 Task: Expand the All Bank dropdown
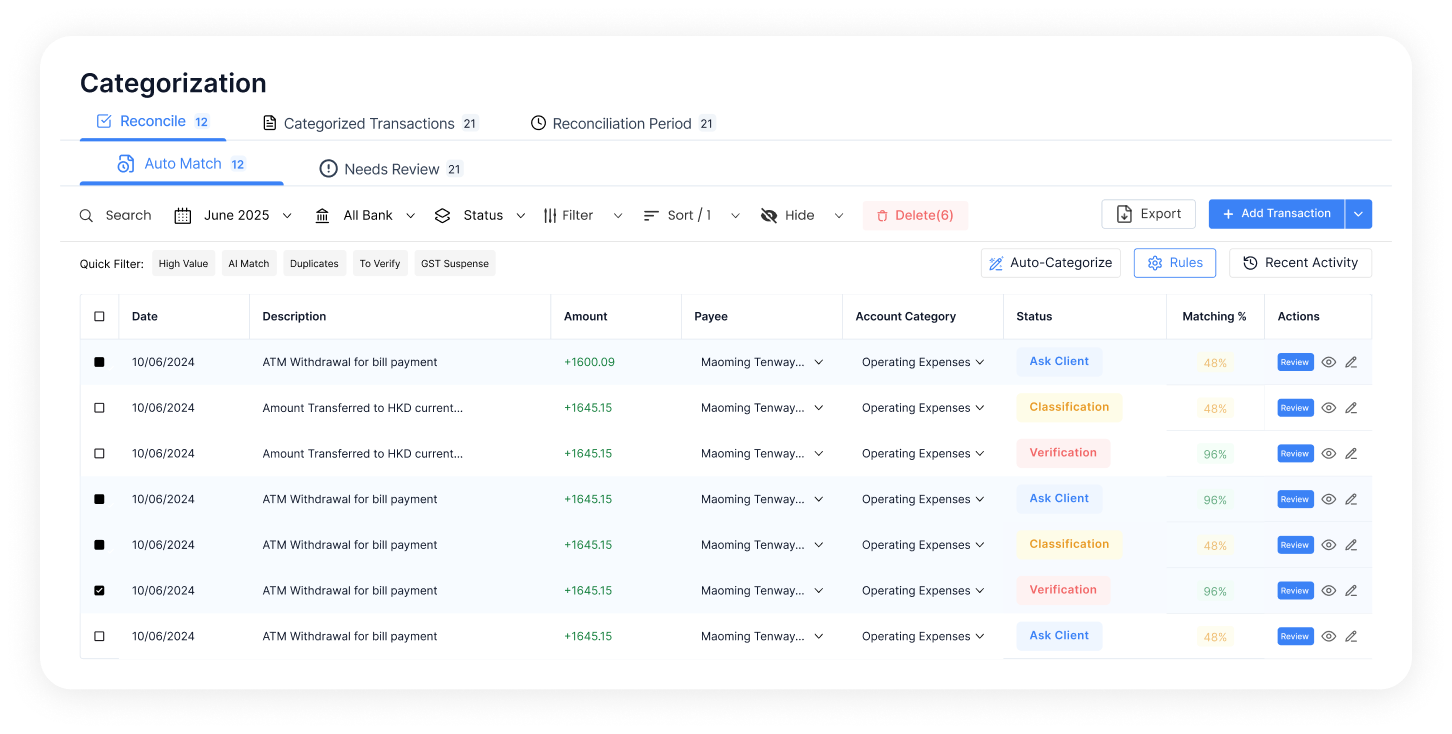click(410, 215)
